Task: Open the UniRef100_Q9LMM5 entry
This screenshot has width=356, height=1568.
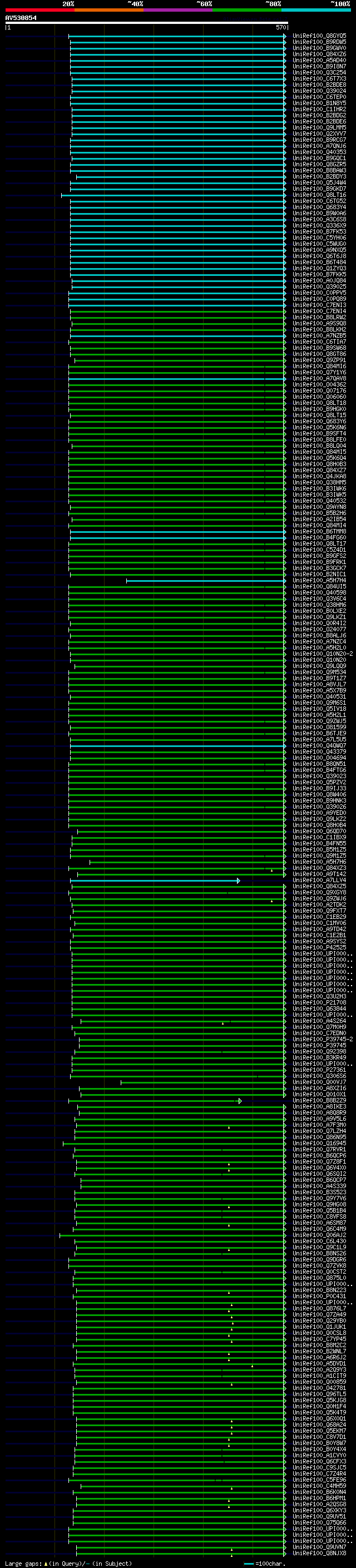Action: pyautogui.click(x=319, y=128)
